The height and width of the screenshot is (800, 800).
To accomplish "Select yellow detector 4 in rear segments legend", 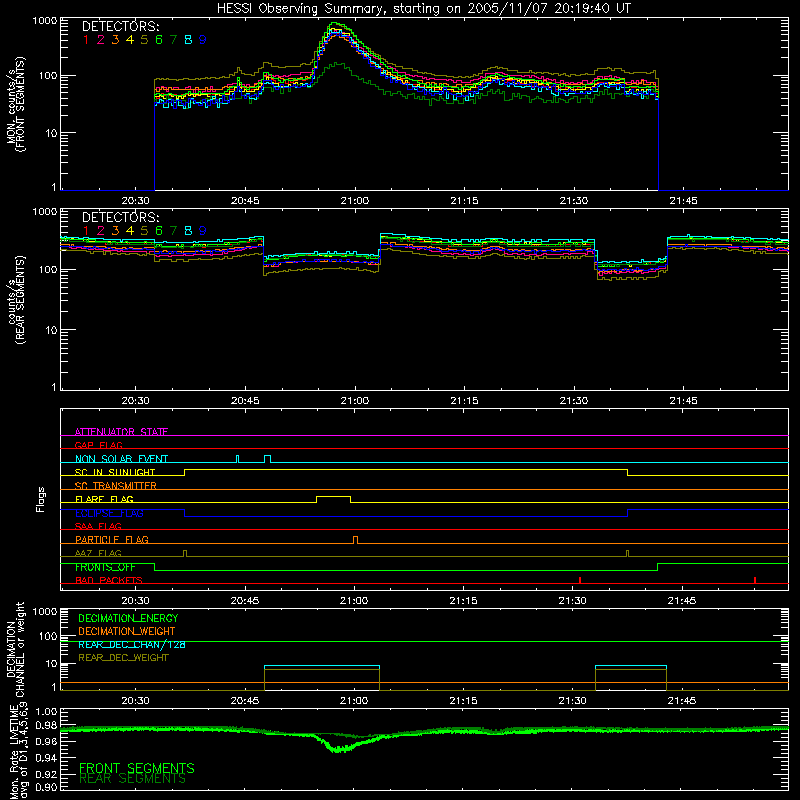I will (x=130, y=231).
